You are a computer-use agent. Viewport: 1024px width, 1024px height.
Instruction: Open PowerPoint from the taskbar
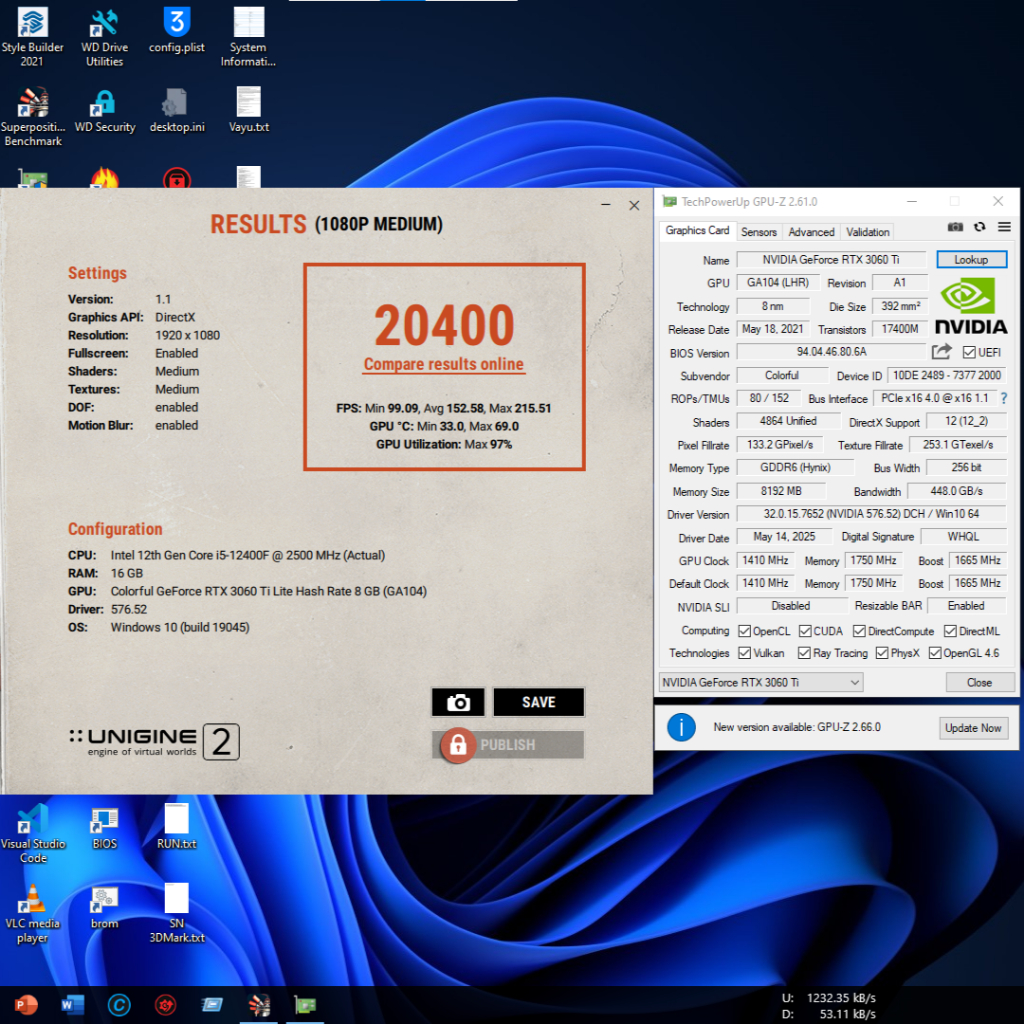pyautogui.click(x=26, y=1004)
